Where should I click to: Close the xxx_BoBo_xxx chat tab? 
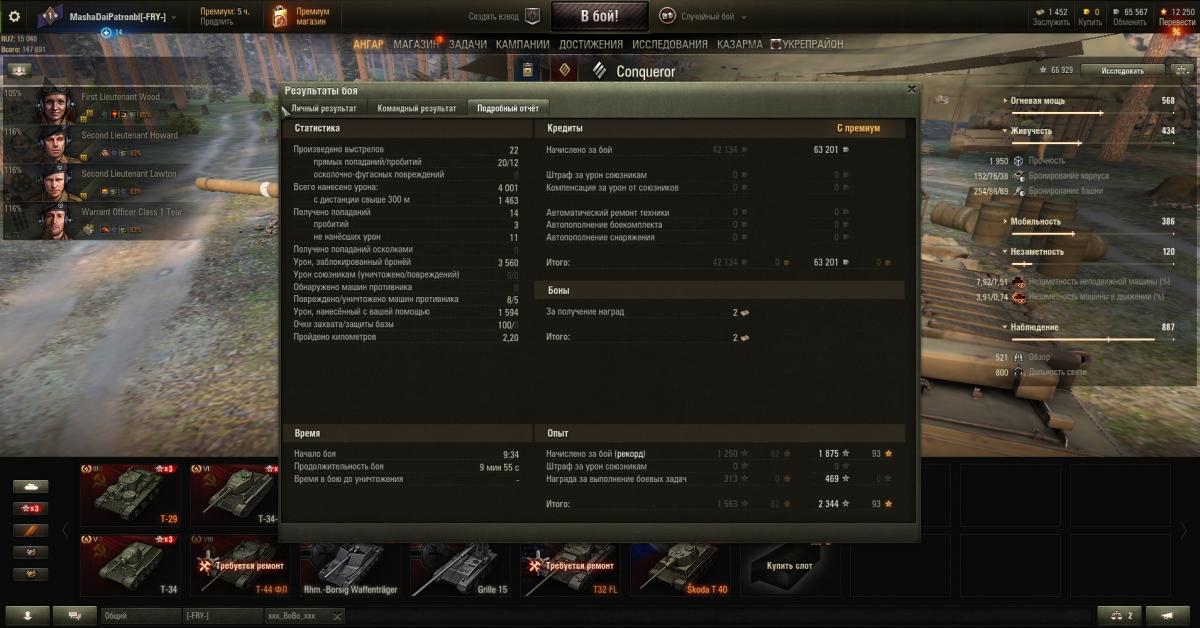click(337, 615)
